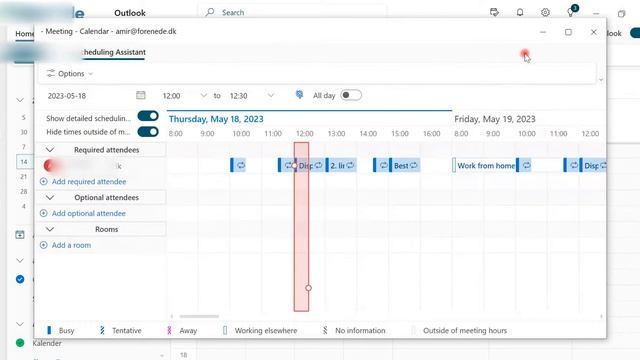640x360 pixels.
Task: Click the Busy legend entry
Action: (x=61, y=331)
